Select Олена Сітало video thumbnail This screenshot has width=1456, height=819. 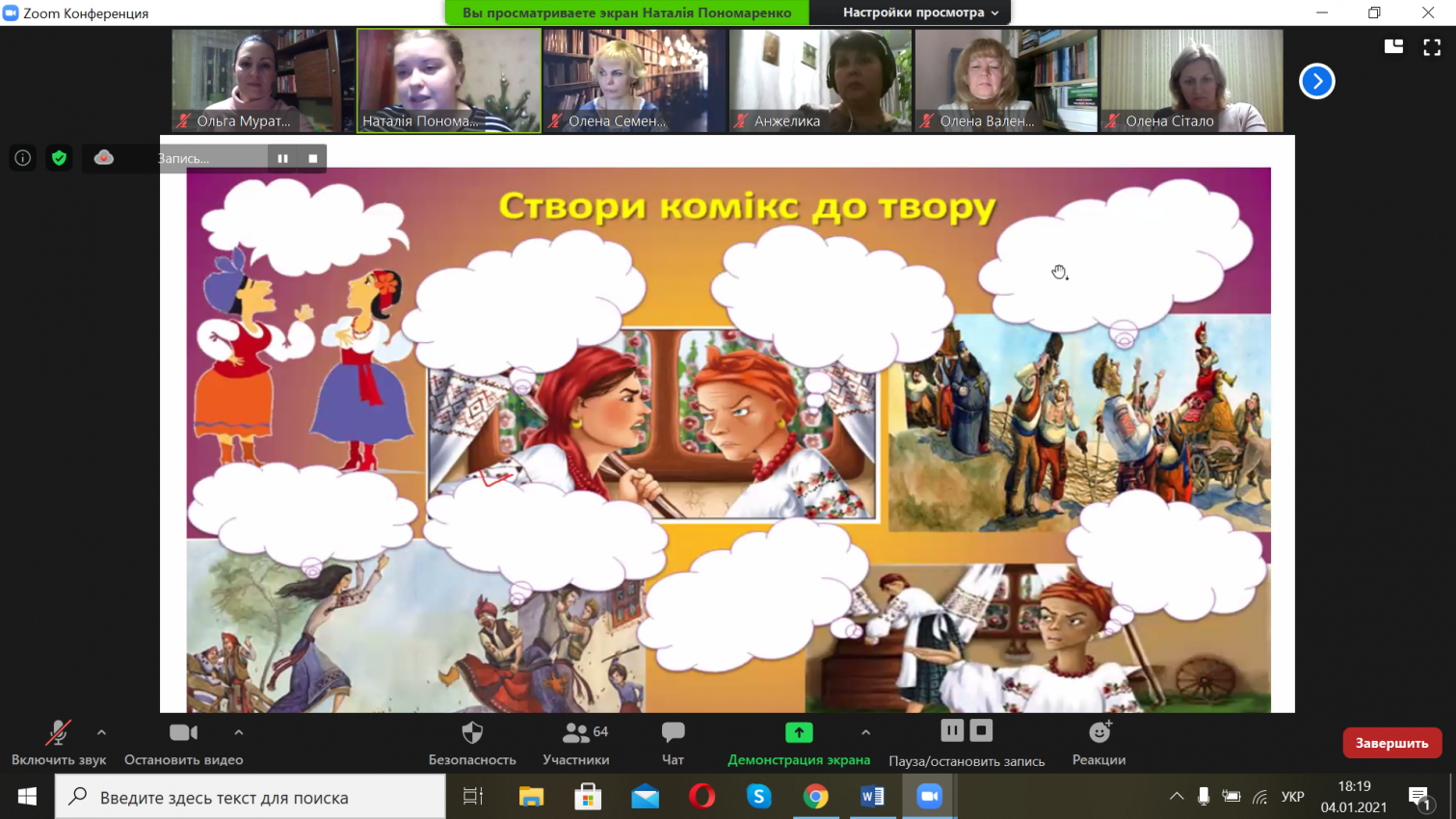coord(1192,80)
